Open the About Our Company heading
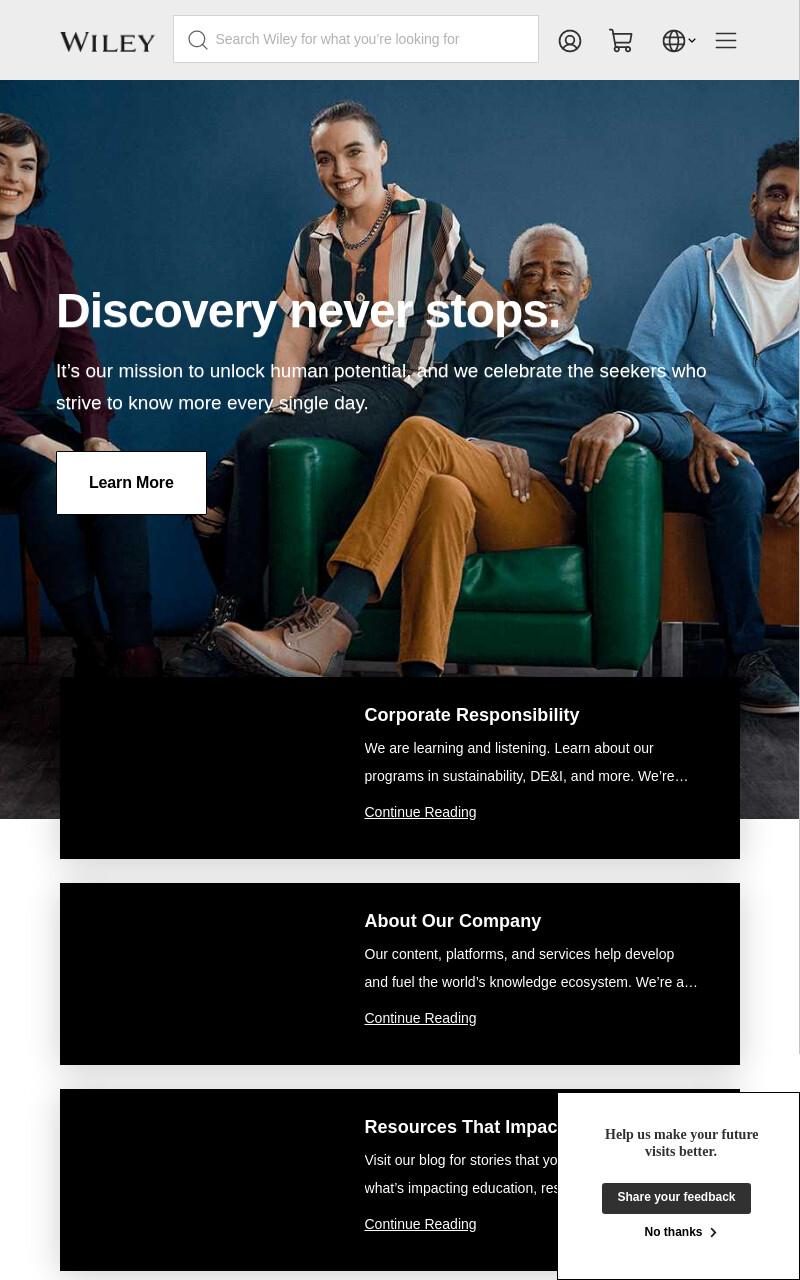This screenshot has height=1280, width=800. click(x=453, y=921)
